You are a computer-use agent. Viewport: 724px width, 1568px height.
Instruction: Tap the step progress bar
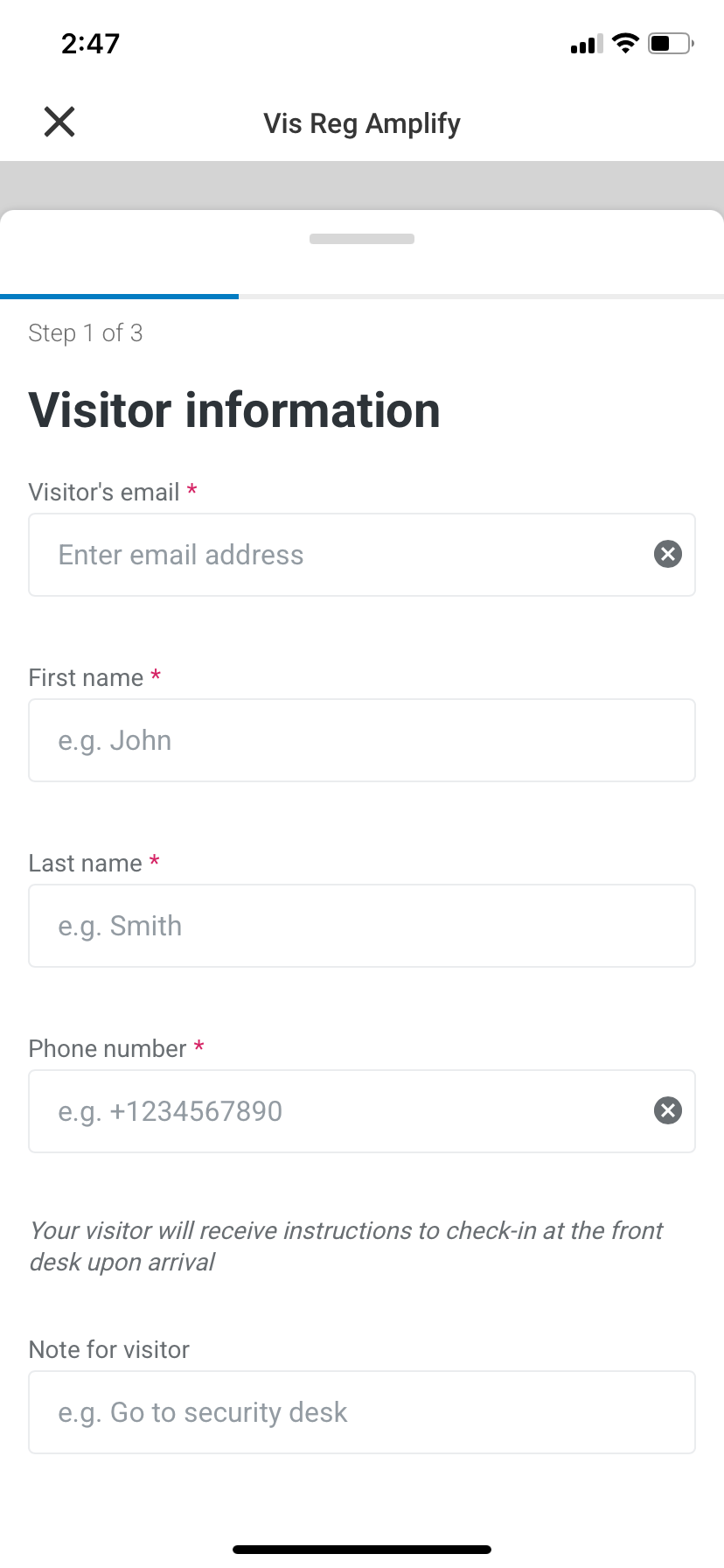(362, 297)
